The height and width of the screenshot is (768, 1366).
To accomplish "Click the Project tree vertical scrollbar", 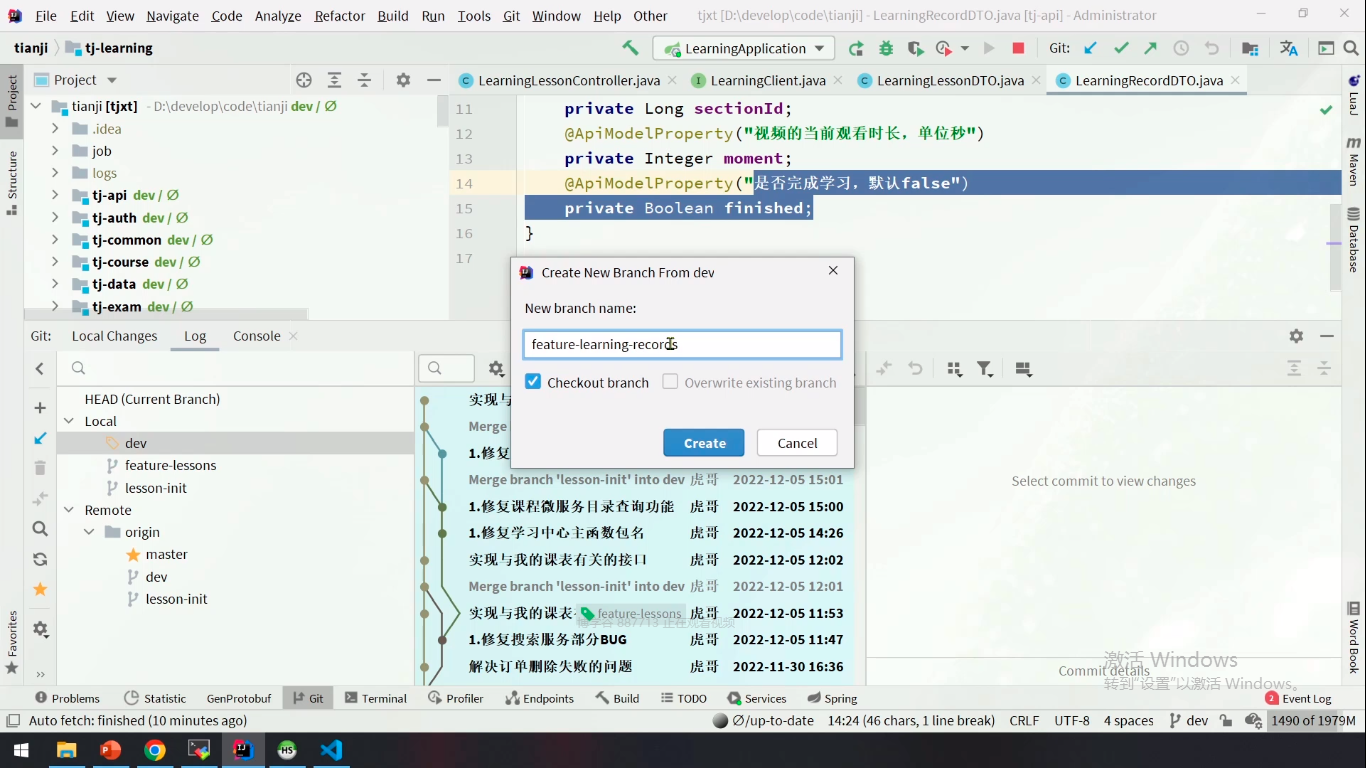I will 443,110.
